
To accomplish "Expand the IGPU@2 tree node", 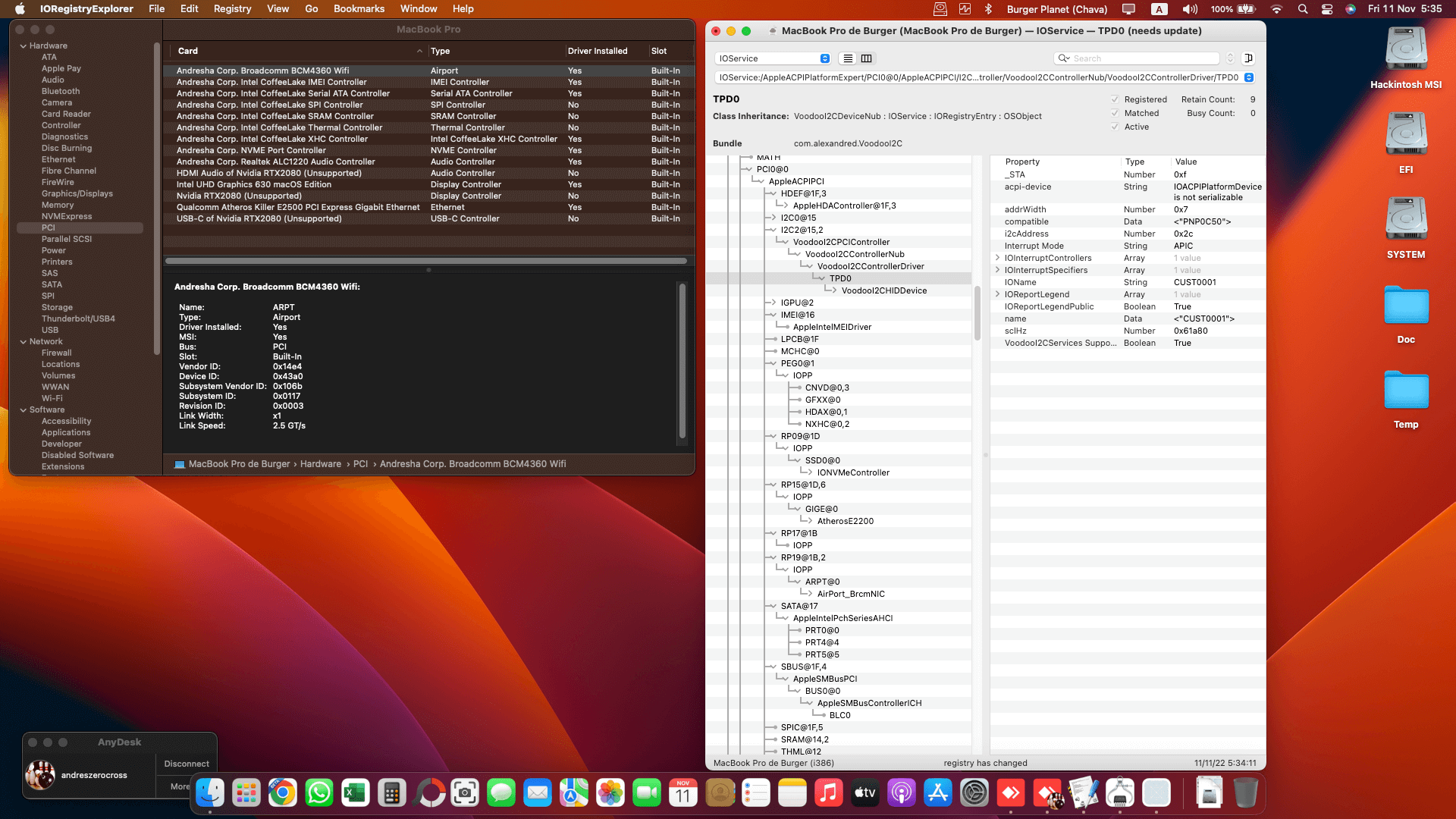I will [773, 303].
